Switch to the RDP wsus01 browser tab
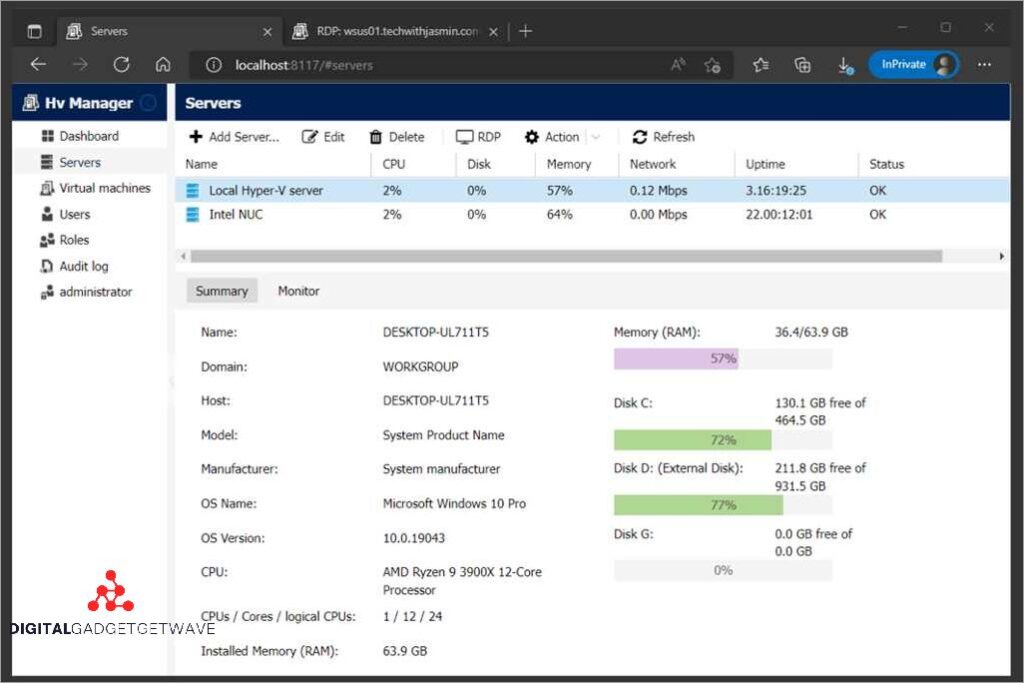This screenshot has height=683, width=1024. click(x=397, y=31)
